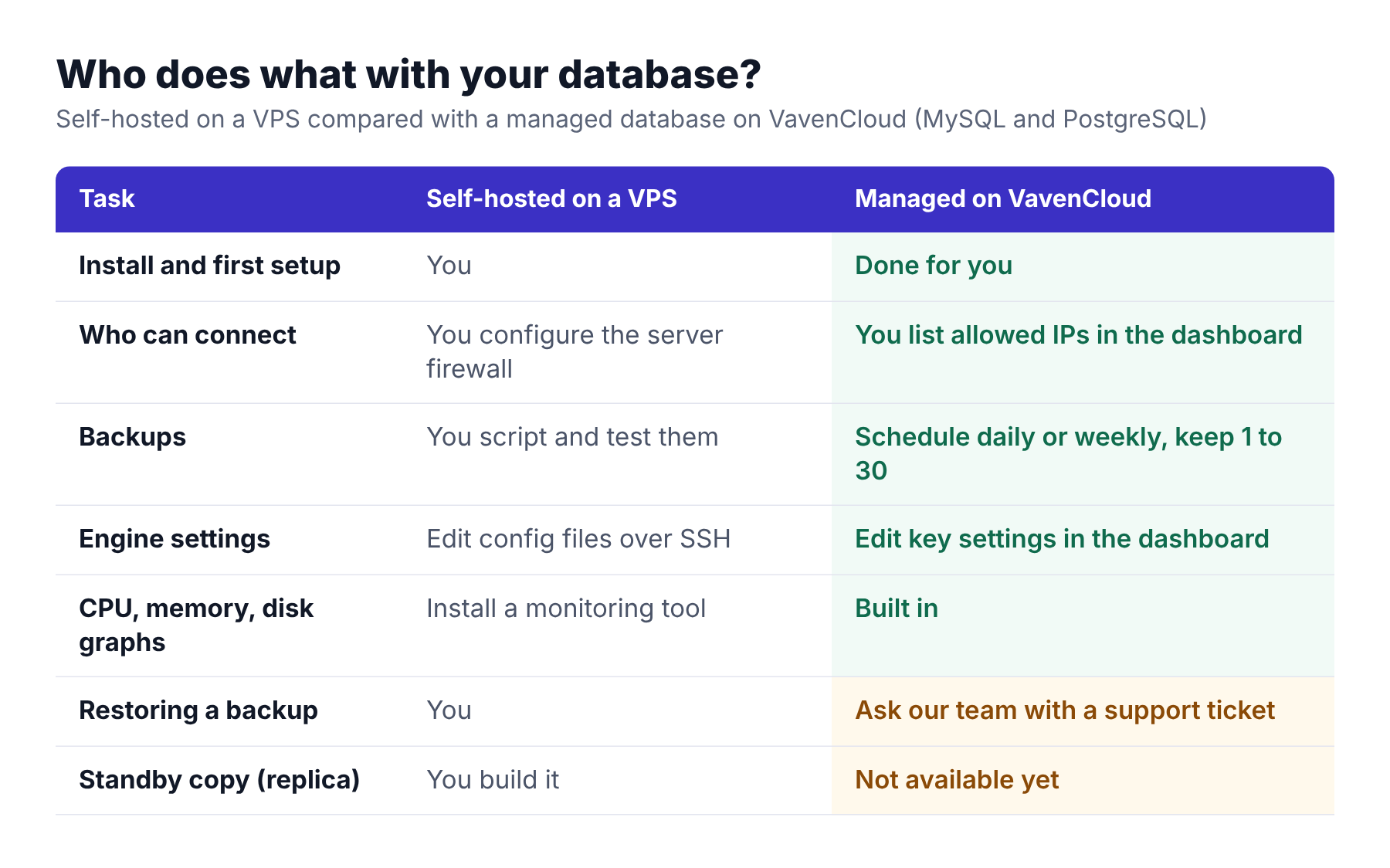
Task: Click the "Install and first setup" row label
Action: (209, 266)
